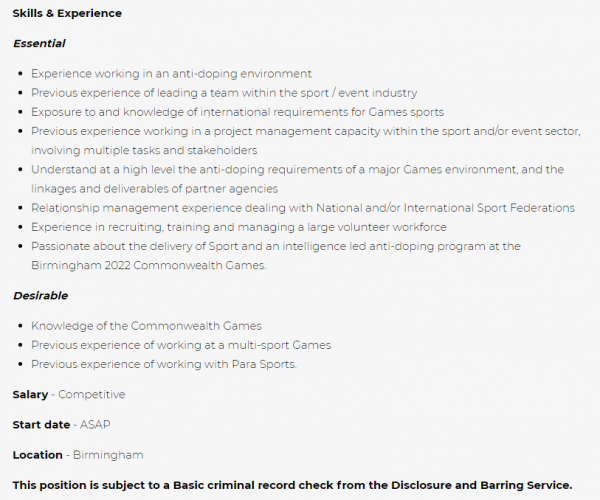Click the 'Skills & Experience' heading
This screenshot has height=500, width=600.
67,13
